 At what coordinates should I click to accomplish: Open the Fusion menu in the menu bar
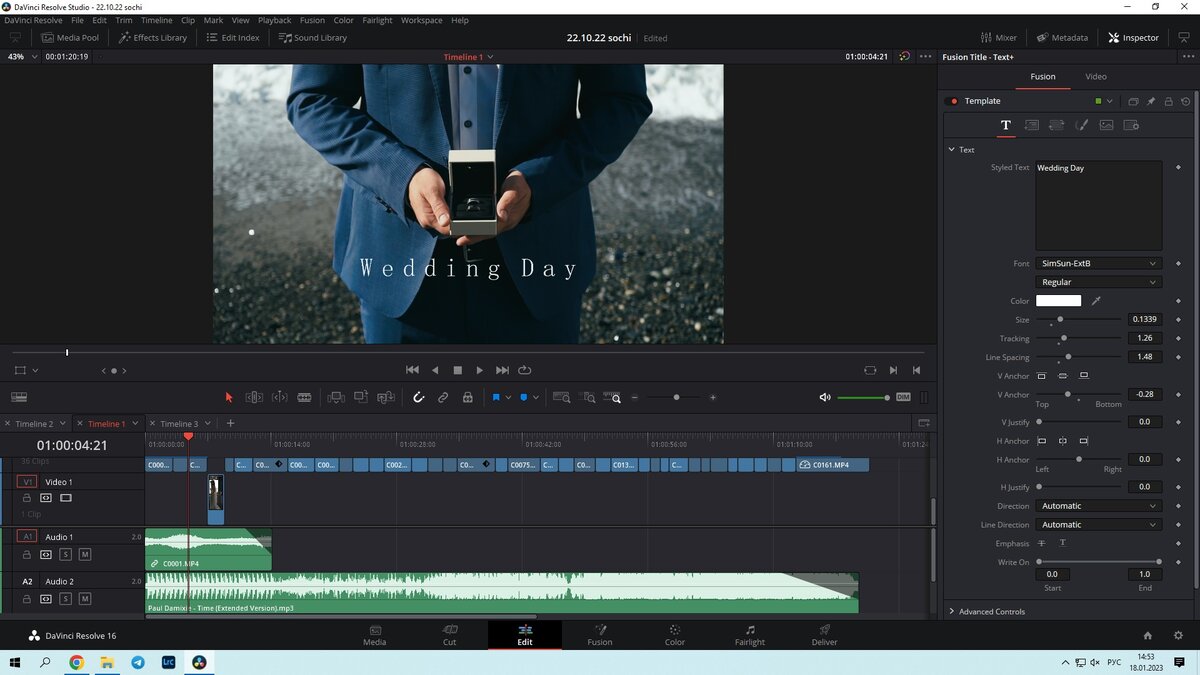(x=312, y=20)
